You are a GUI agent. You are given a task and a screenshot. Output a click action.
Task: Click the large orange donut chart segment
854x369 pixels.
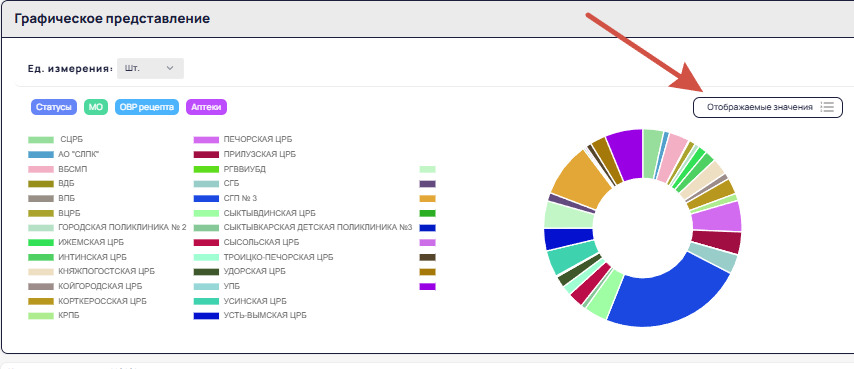click(x=582, y=180)
